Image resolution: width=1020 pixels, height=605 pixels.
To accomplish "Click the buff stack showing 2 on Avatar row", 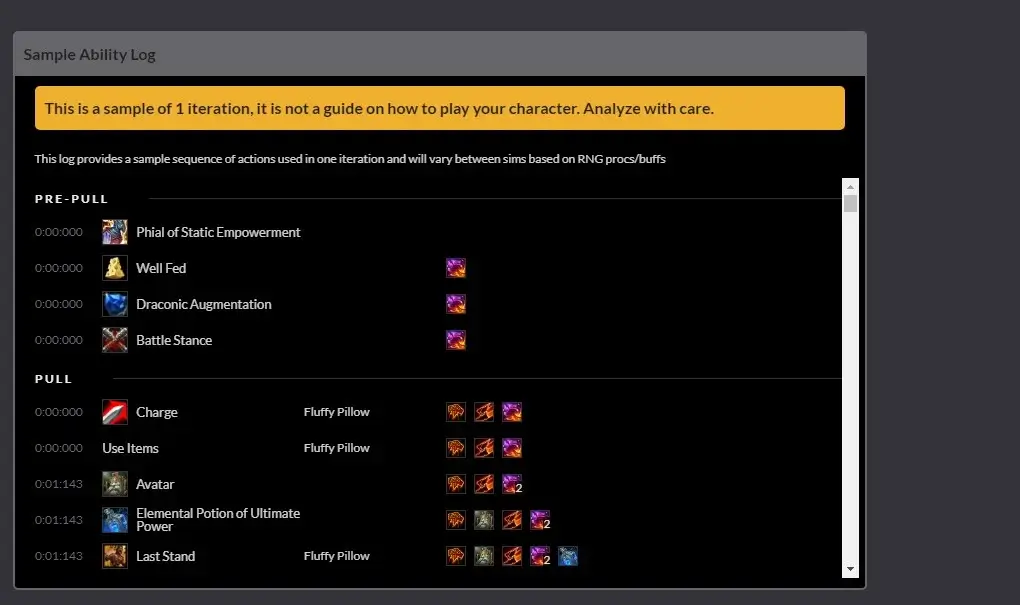I will [512, 483].
